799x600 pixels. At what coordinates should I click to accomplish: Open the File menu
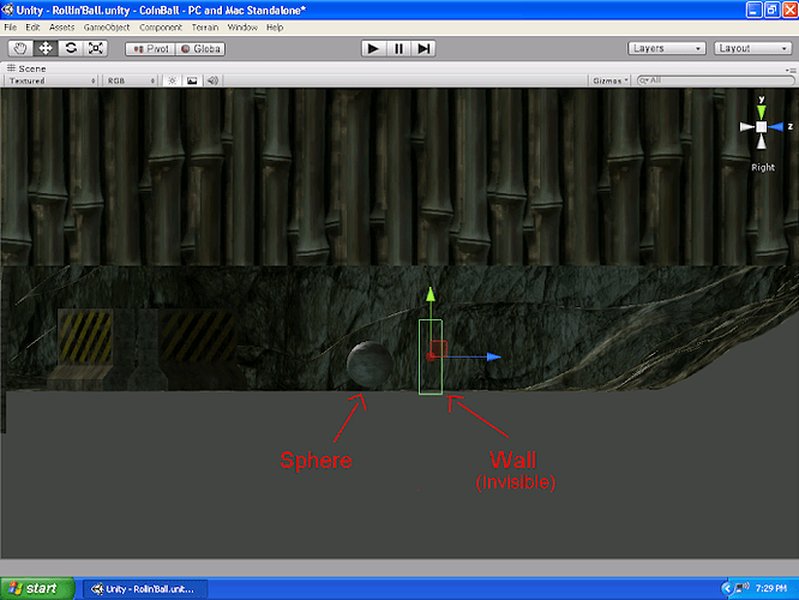click(10, 28)
